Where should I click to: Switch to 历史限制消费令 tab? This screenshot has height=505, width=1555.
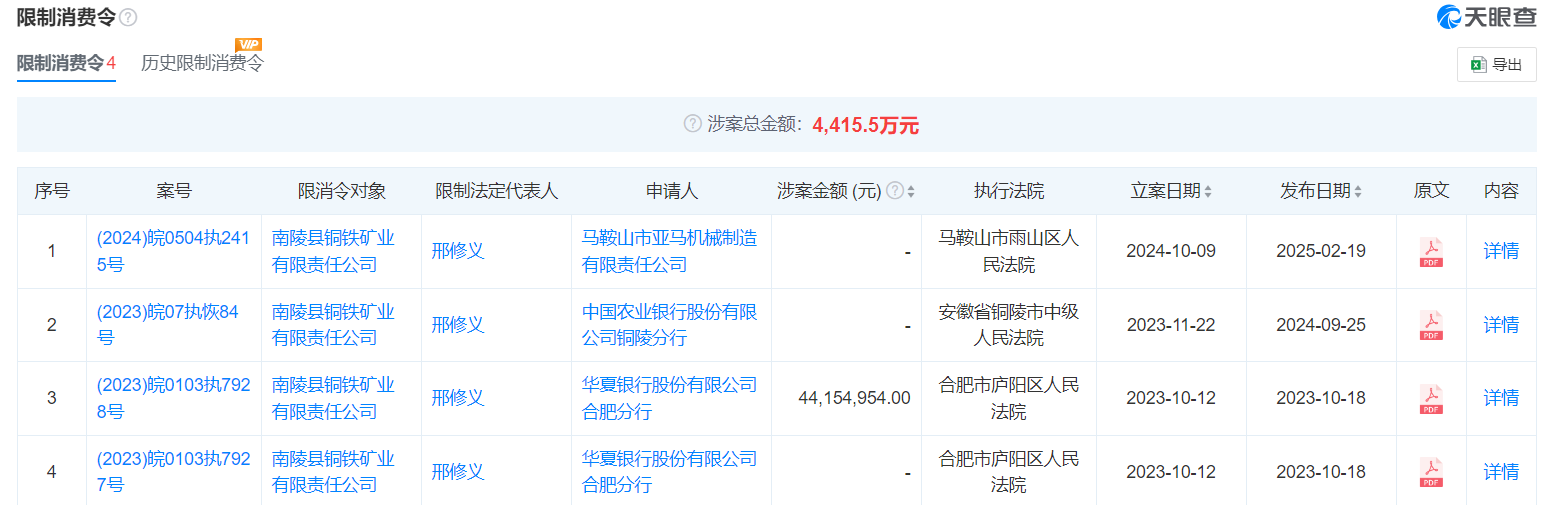point(202,63)
